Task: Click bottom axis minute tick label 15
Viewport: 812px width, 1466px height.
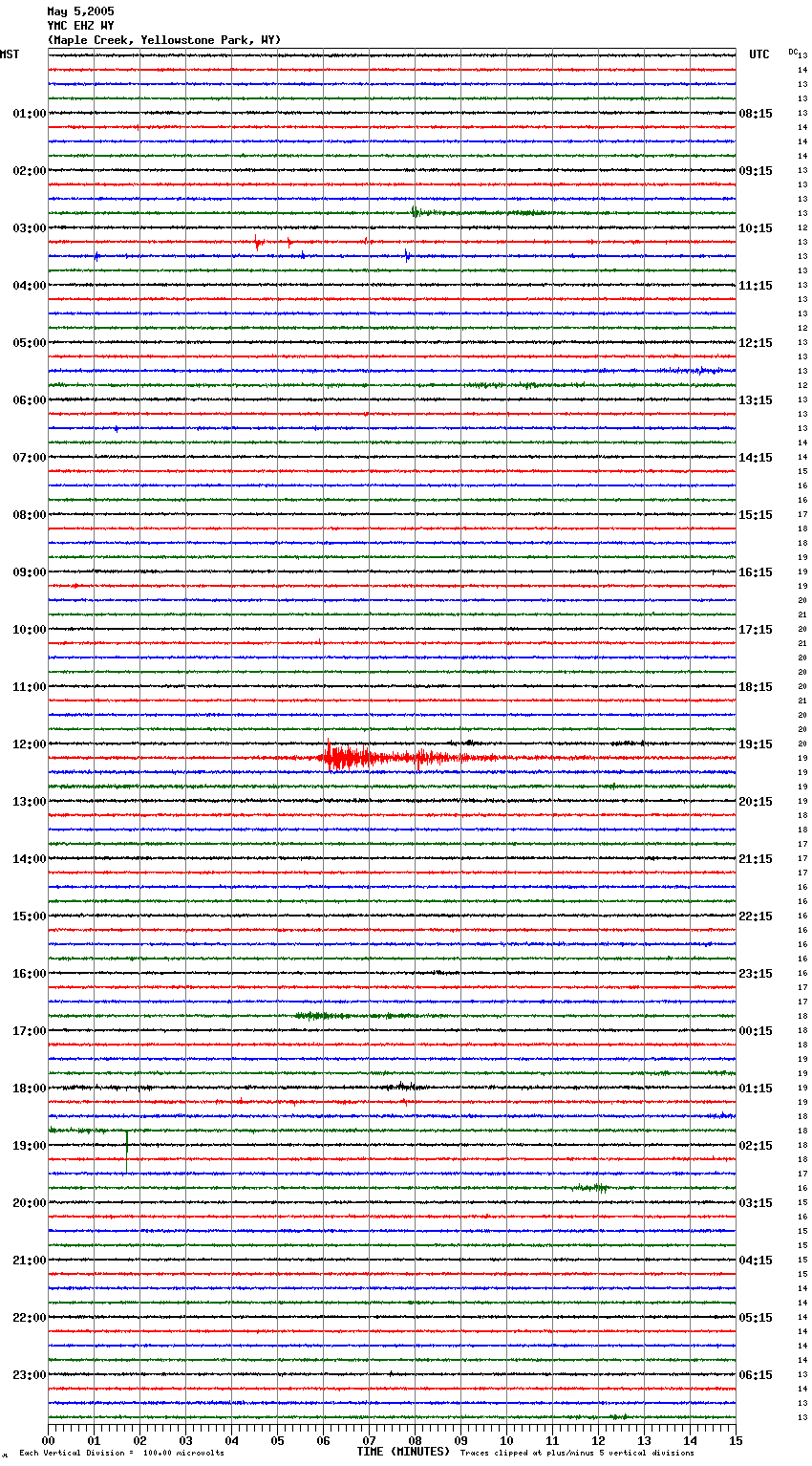Action: pyautogui.click(x=736, y=1440)
